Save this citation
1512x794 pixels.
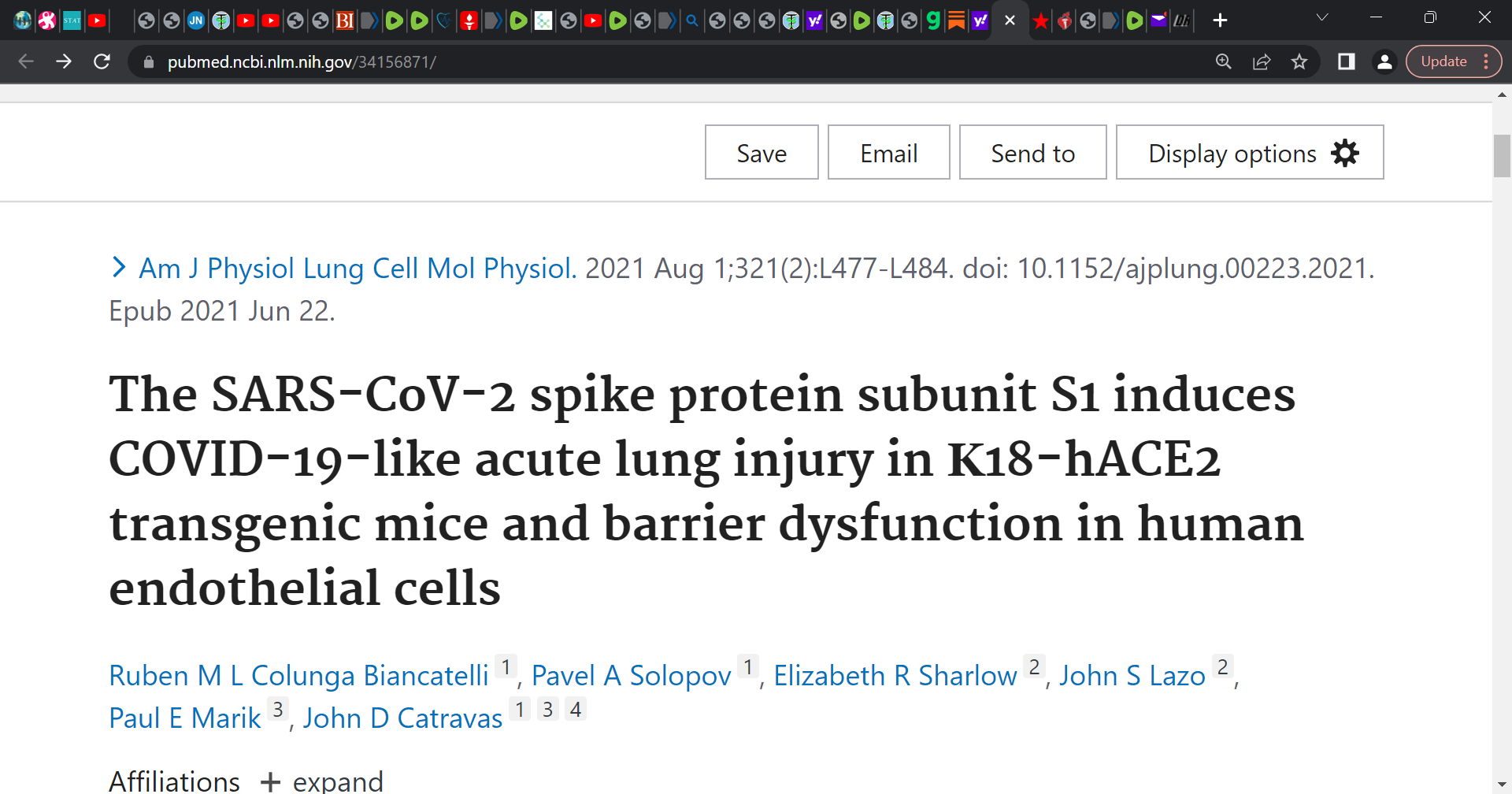(x=762, y=152)
